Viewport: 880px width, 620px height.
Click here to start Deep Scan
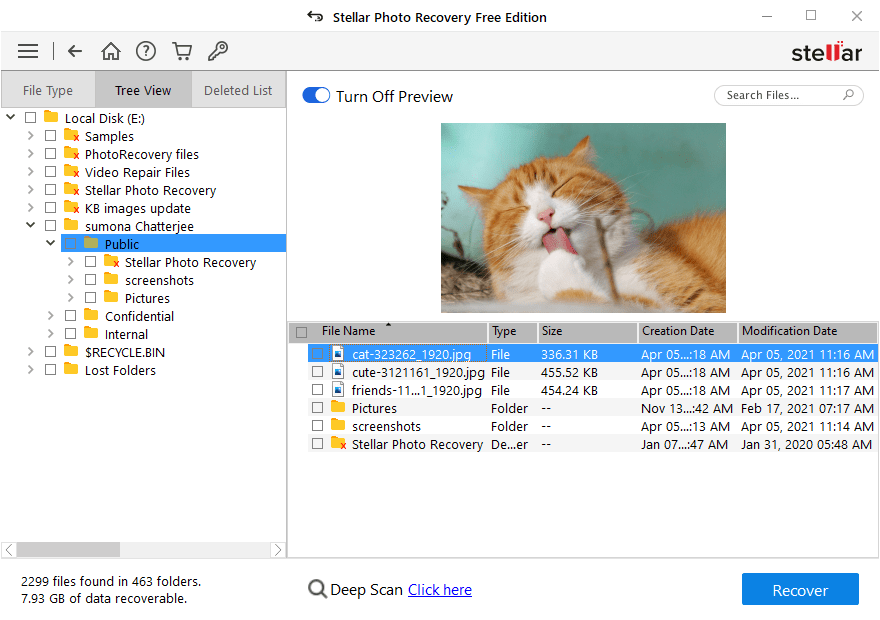click(x=440, y=589)
